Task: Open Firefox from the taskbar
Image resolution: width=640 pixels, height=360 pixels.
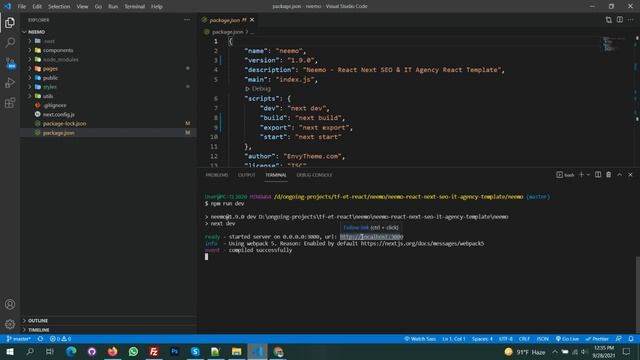Action: point(112,351)
